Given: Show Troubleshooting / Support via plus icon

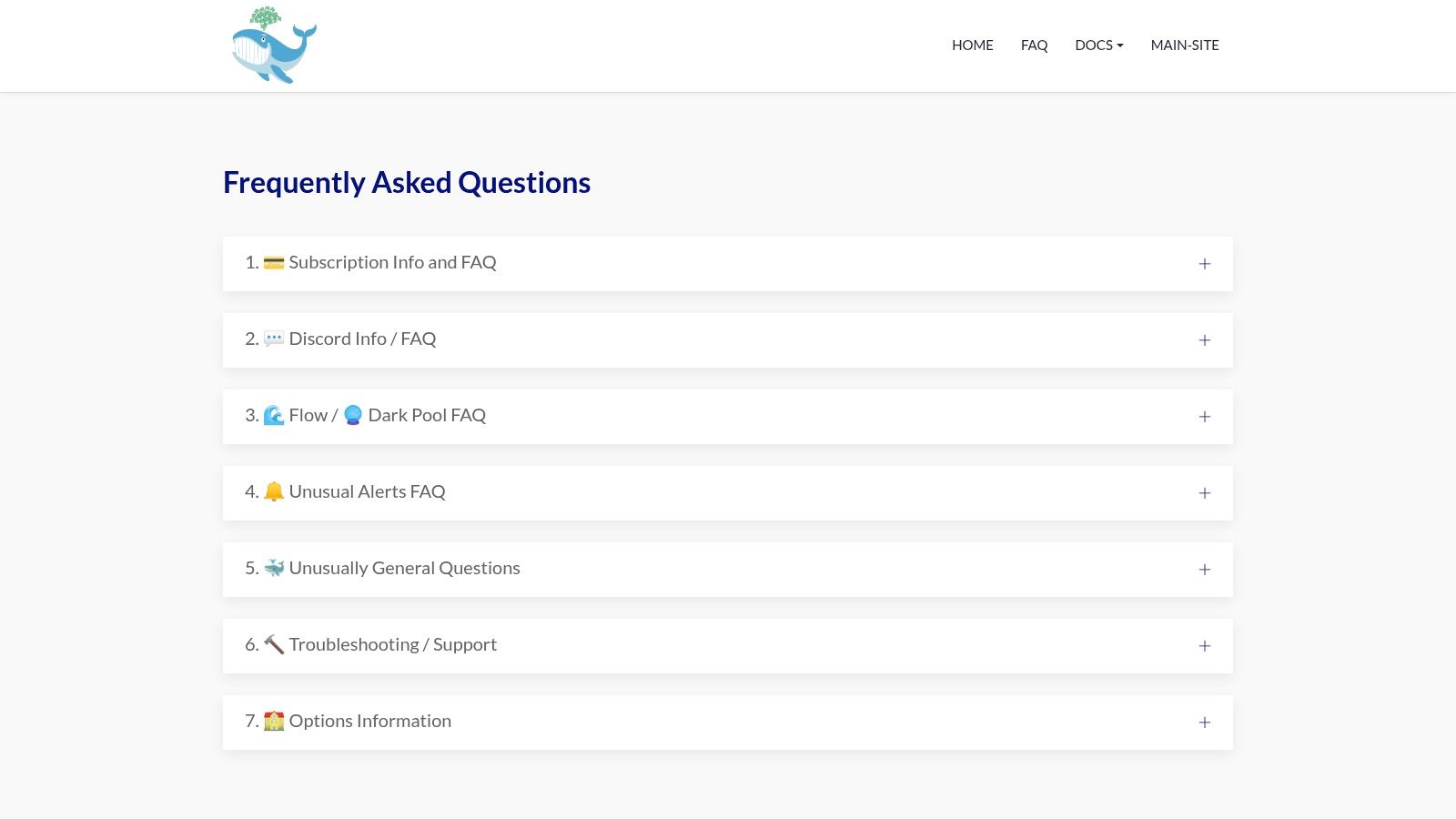Looking at the screenshot, I should (1204, 646).
